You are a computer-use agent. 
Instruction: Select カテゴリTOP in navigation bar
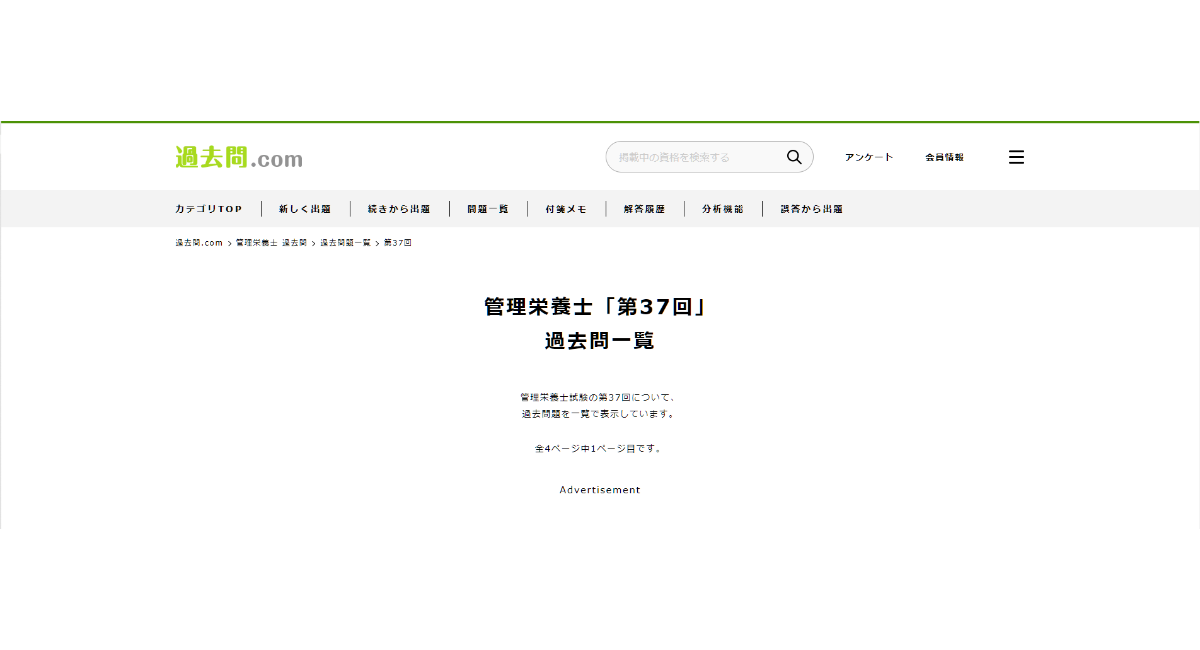(209, 209)
